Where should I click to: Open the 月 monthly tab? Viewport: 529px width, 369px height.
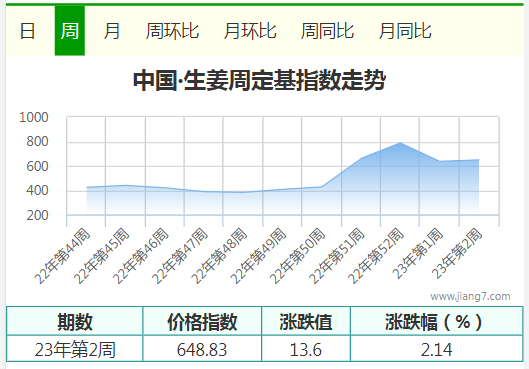[112, 31]
